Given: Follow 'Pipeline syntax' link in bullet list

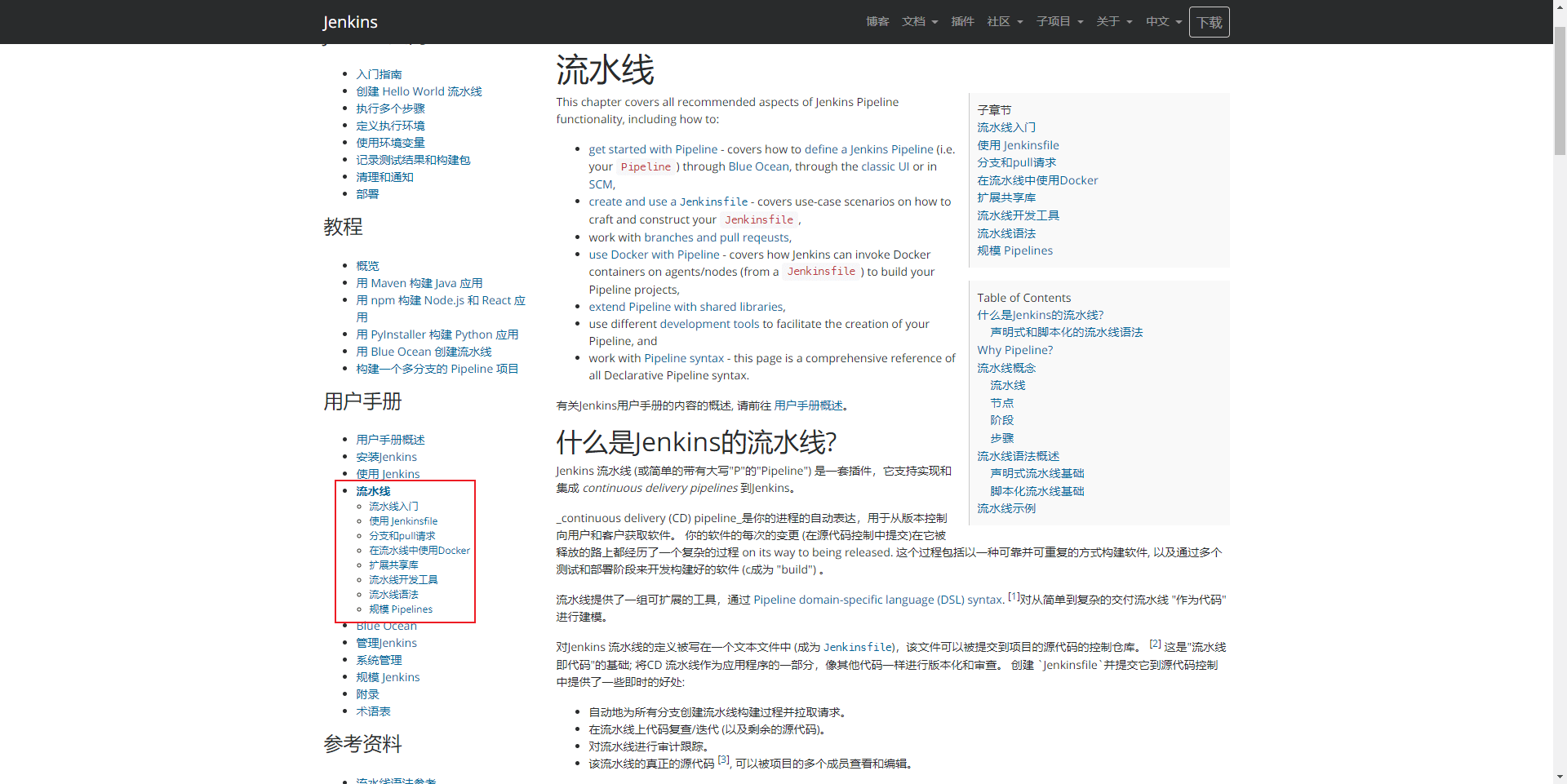Looking at the screenshot, I should point(684,358).
